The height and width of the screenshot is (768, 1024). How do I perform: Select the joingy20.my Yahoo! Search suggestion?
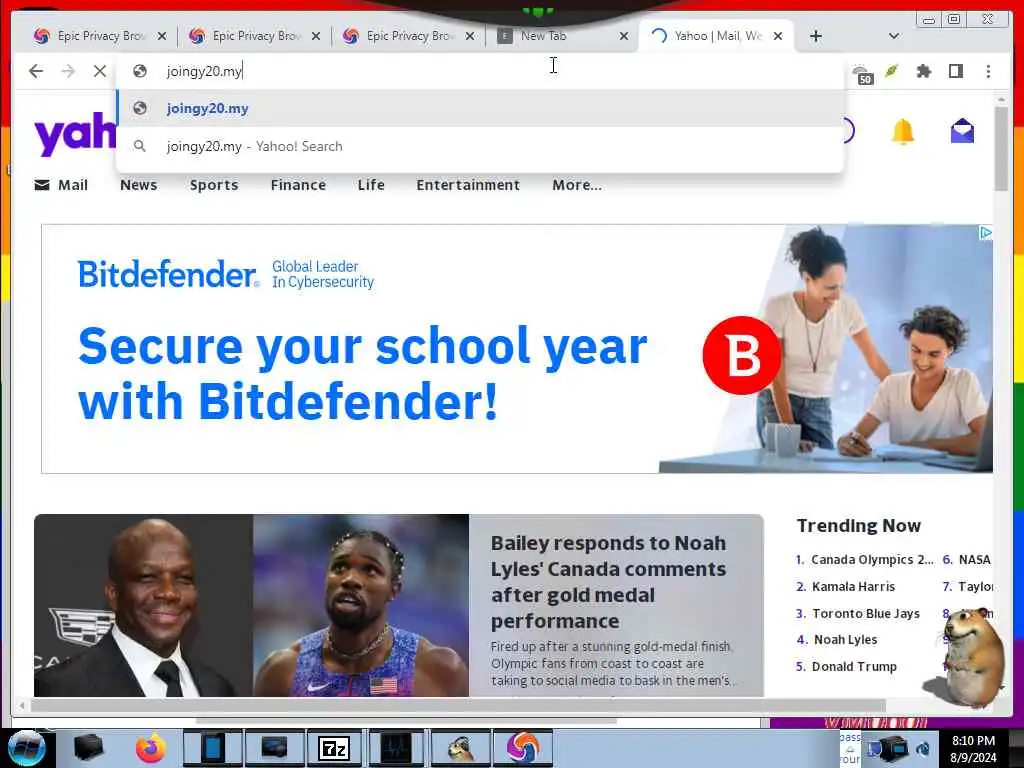(480, 146)
